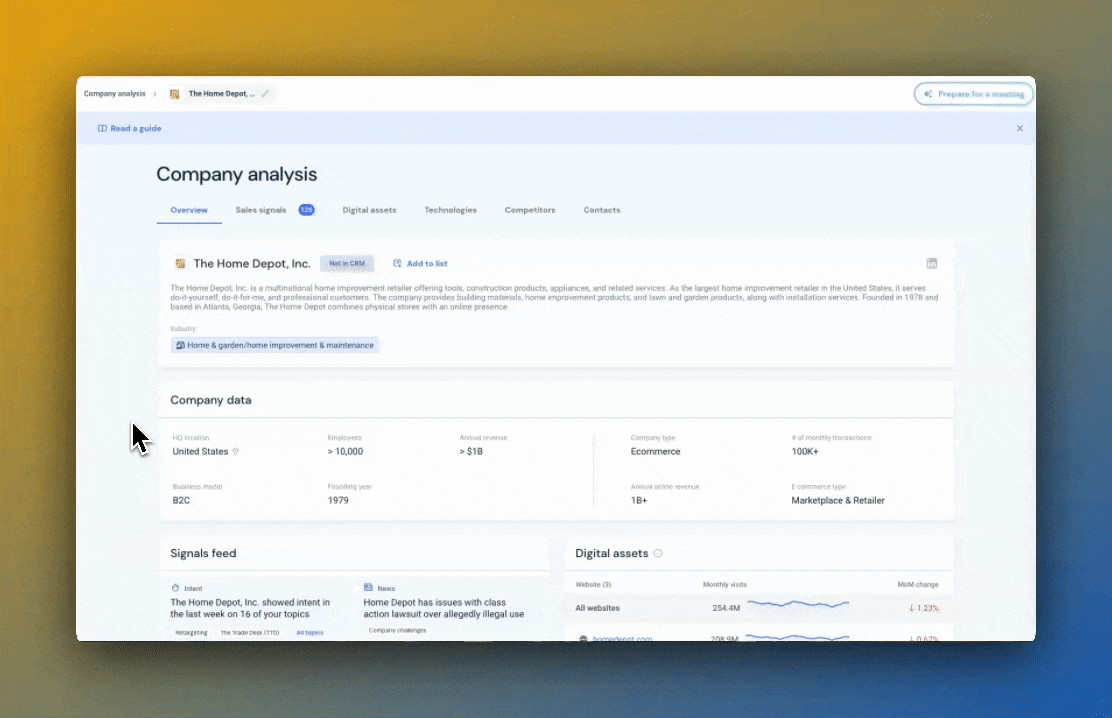This screenshot has height=718, width=1112.
Task: Click the All topics link in the Intent signal
Action: [x=309, y=632]
